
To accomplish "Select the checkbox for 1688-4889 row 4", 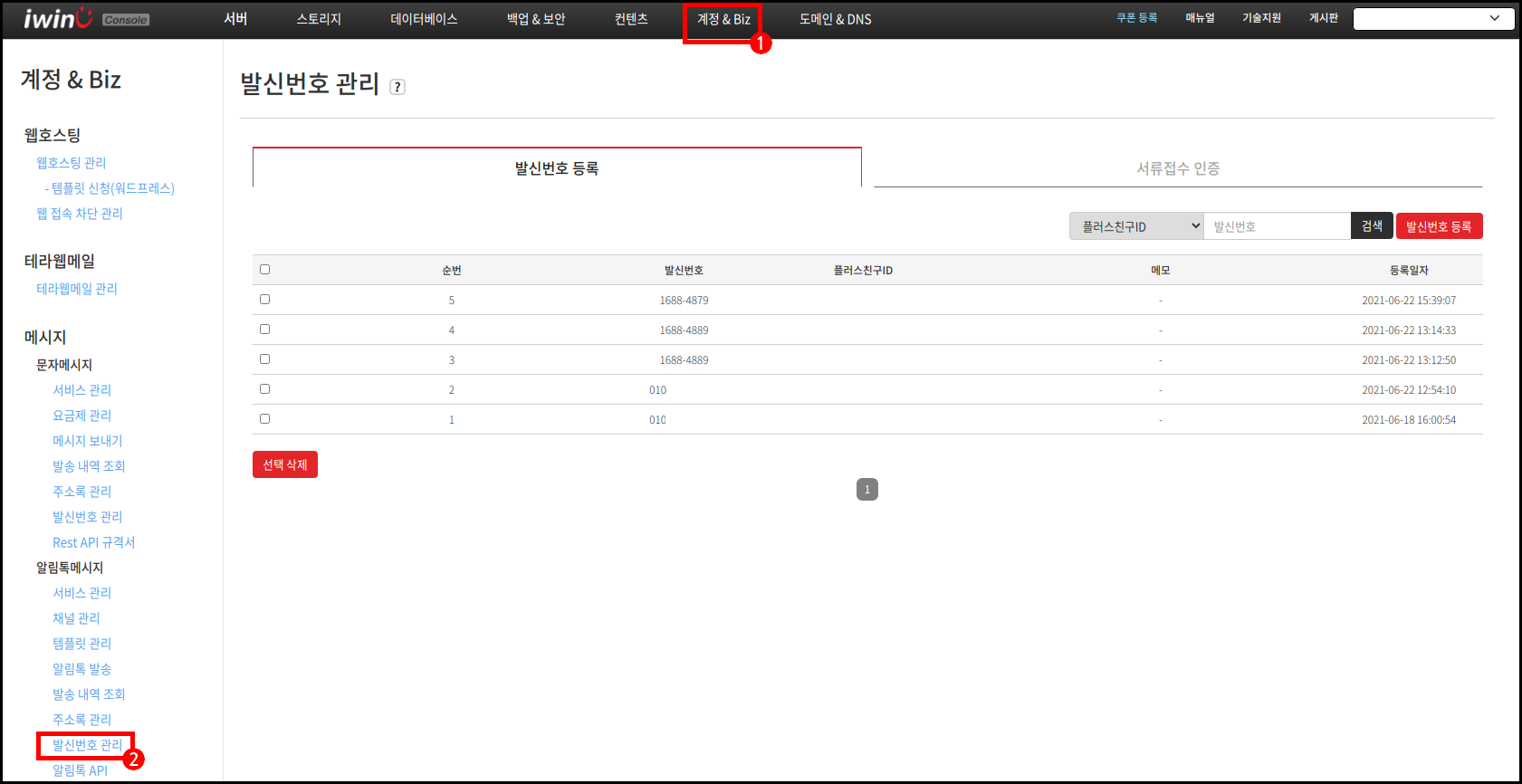I will click(264, 330).
